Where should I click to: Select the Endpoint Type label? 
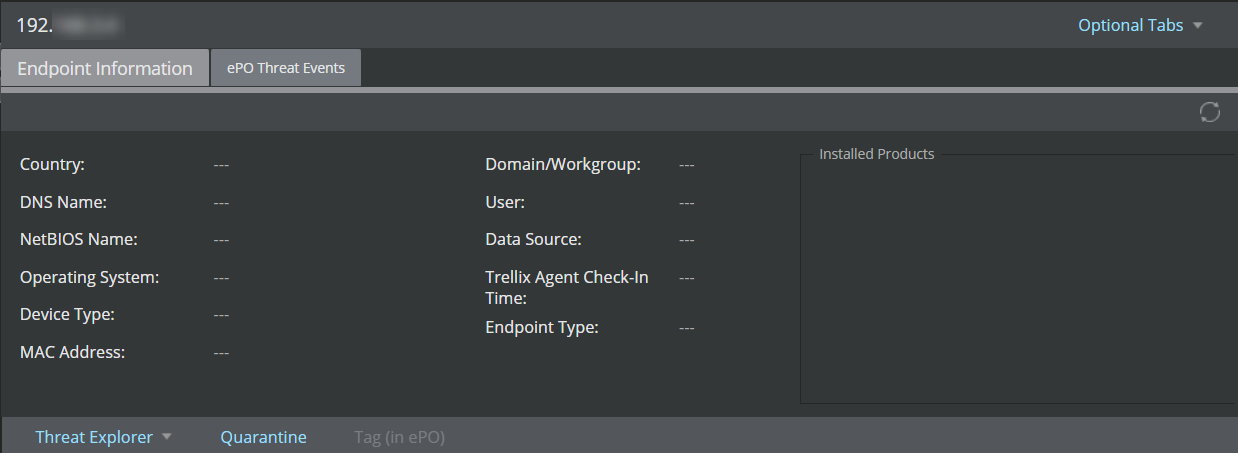542,327
